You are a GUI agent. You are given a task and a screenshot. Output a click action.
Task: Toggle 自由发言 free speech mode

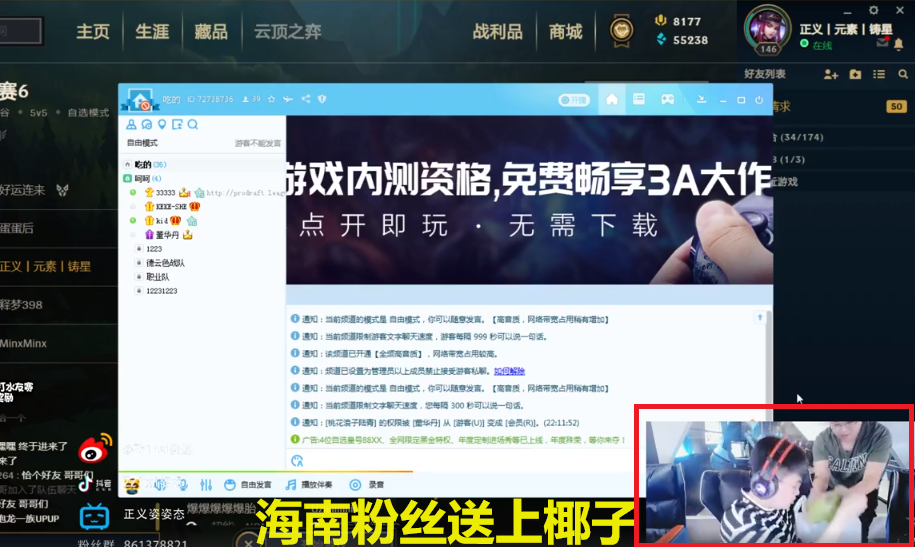[x=248, y=485]
